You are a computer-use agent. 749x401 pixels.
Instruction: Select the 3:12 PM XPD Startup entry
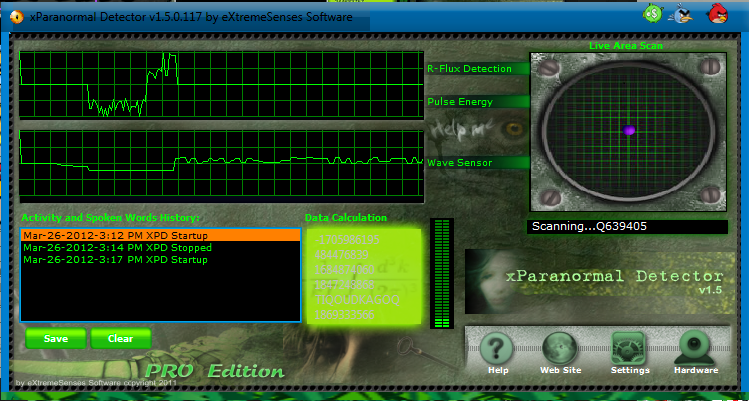160,236
